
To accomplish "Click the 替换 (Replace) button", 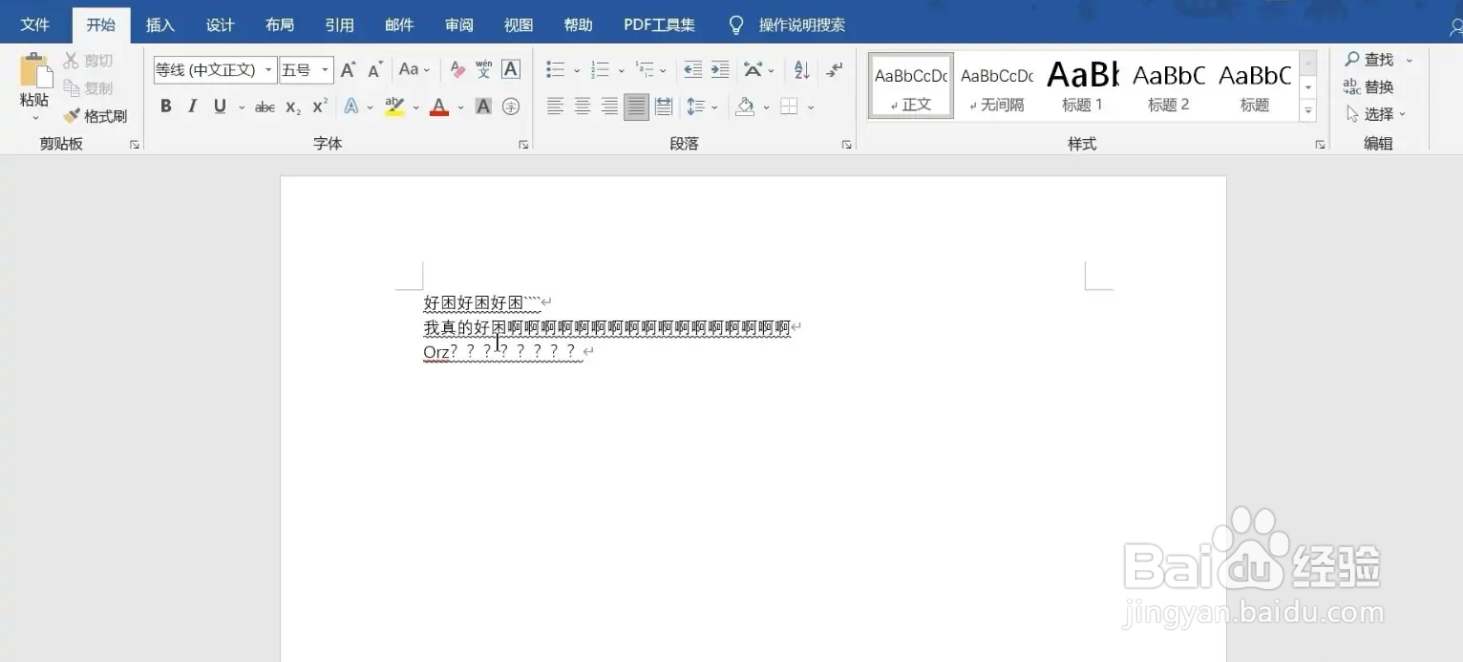I will 1368,87.
